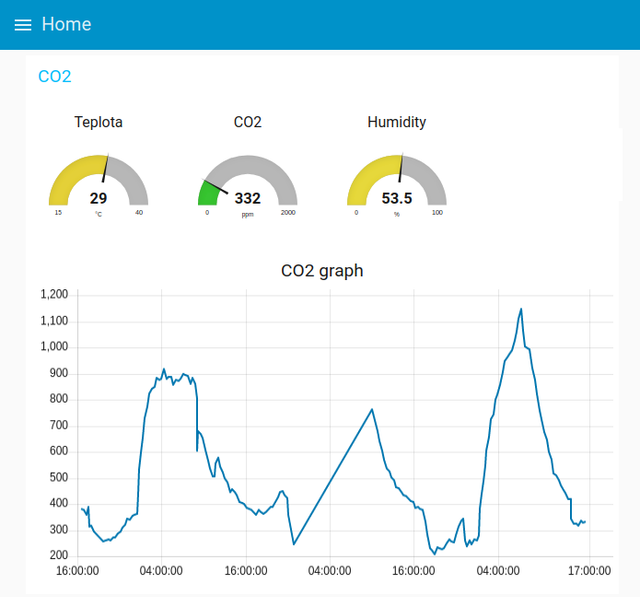Click the 332 CO2 reading

247,198
